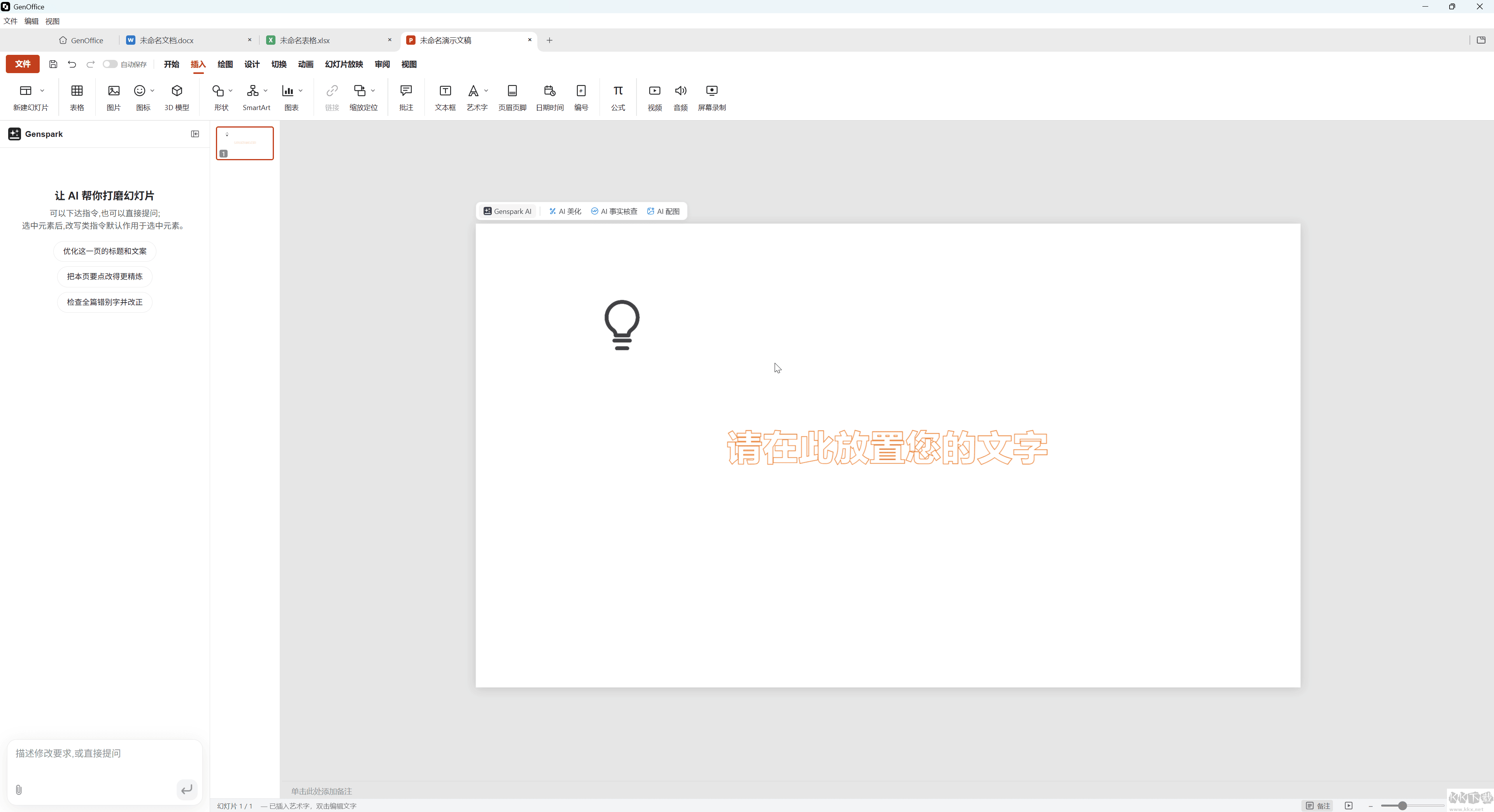Click the AI 美化 button above slide

(x=565, y=212)
